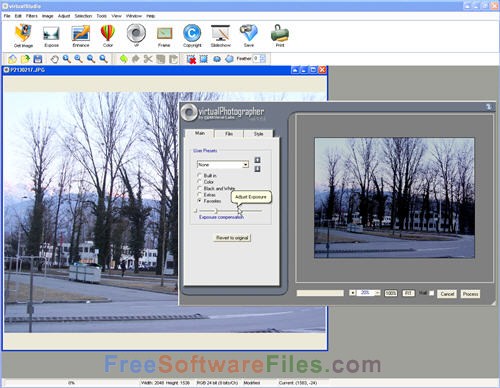Click the 100% zoom button
Image resolution: width=500 pixels, height=388 pixels.
tap(391, 293)
